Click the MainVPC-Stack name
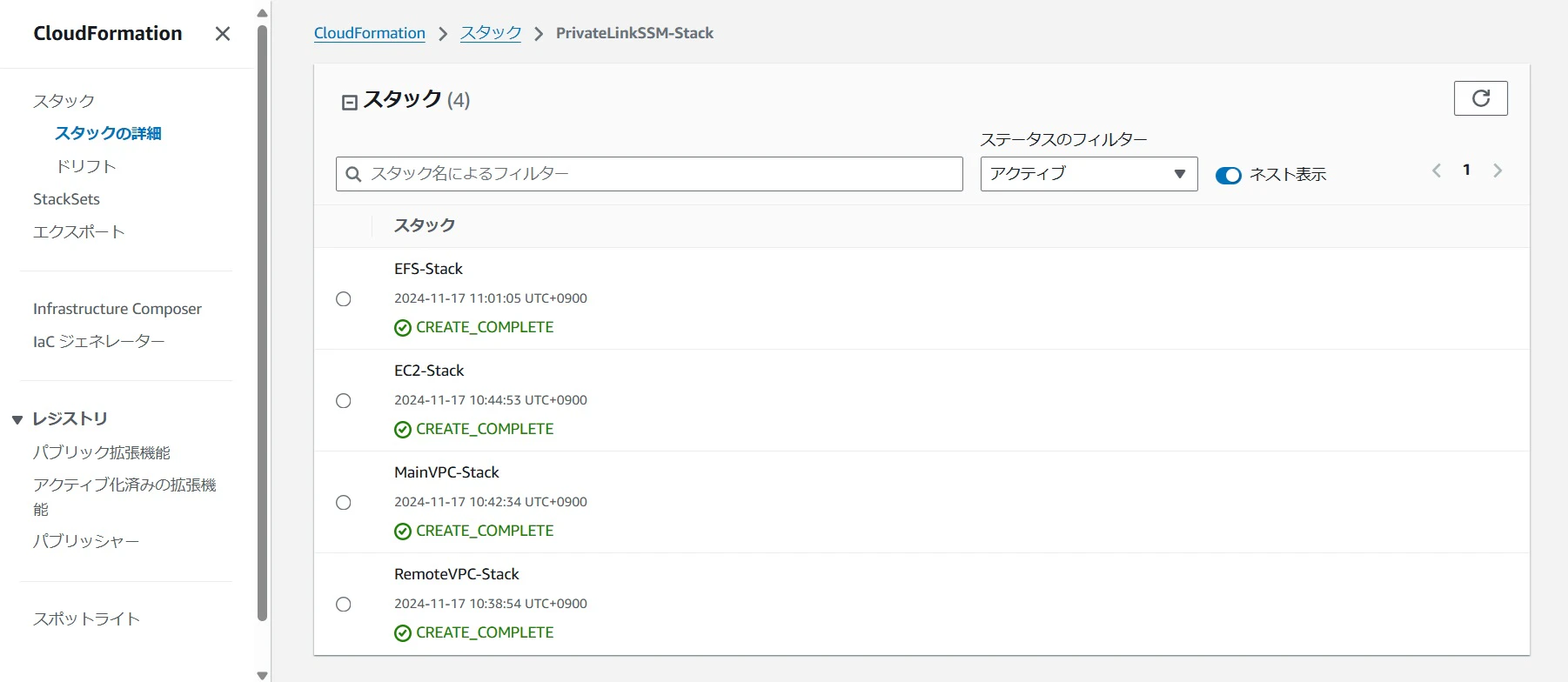 coord(446,472)
